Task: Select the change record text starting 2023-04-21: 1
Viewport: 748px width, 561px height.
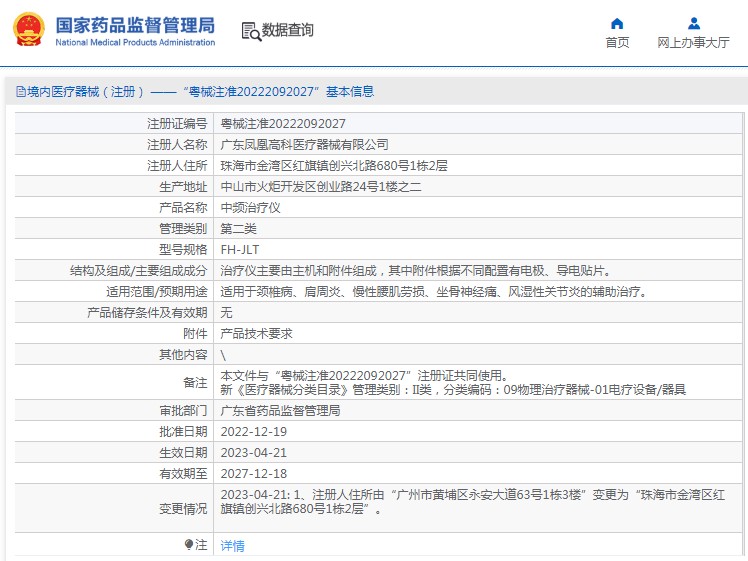Action: coord(473,502)
